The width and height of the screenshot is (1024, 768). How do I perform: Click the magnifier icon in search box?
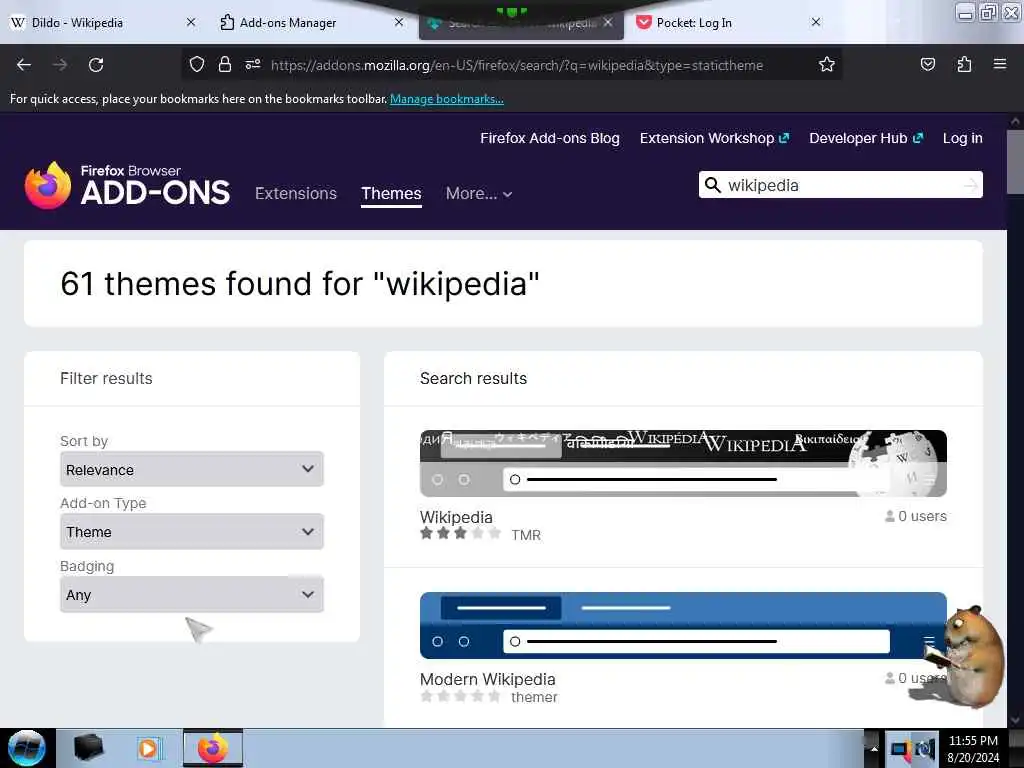coord(712,185)
